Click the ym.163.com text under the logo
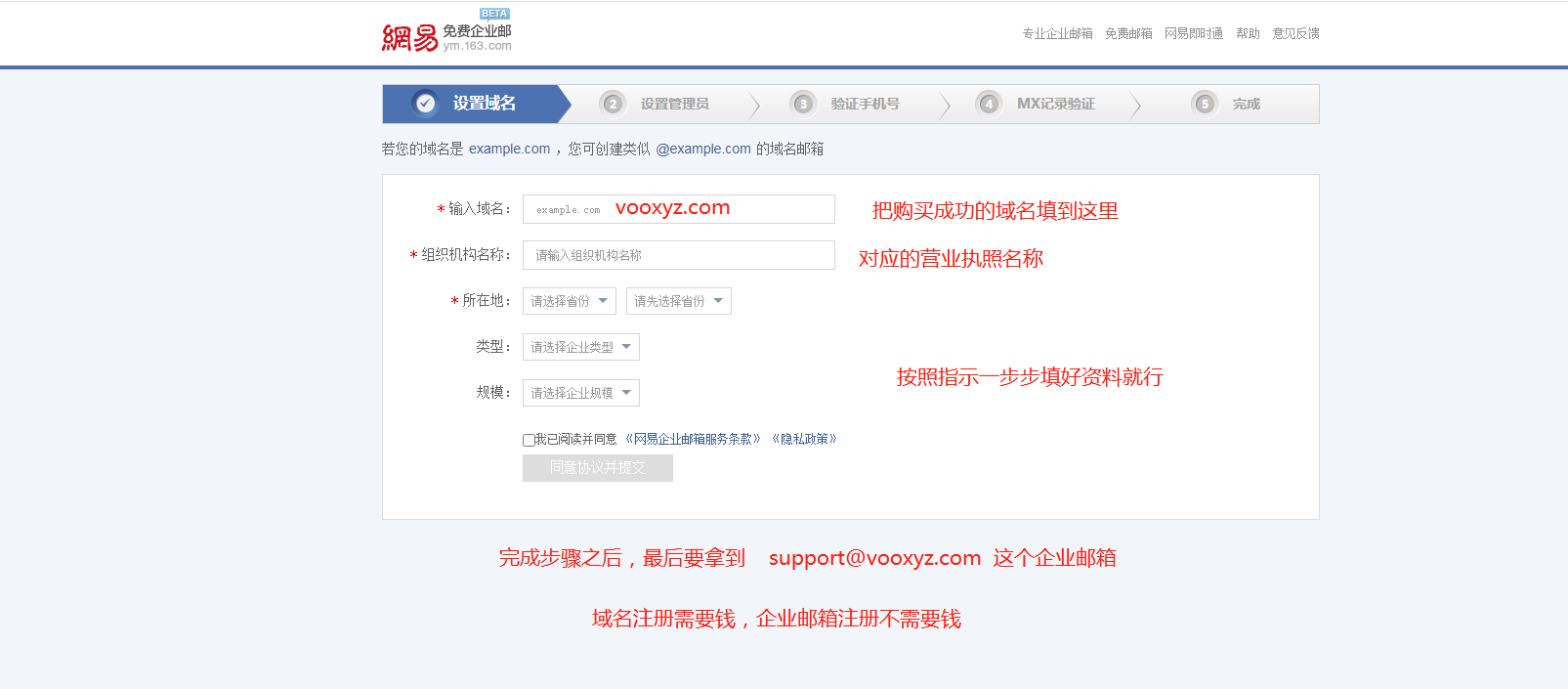 click(x=477, y=46)
